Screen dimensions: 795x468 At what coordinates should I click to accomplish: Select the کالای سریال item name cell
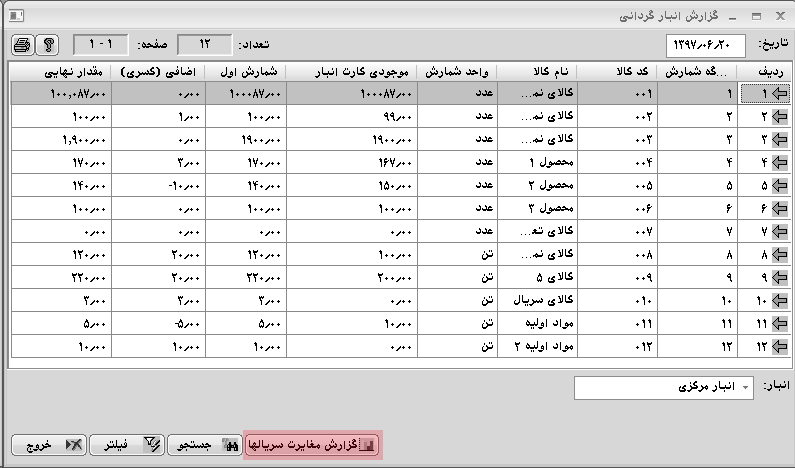click(537, 301)
